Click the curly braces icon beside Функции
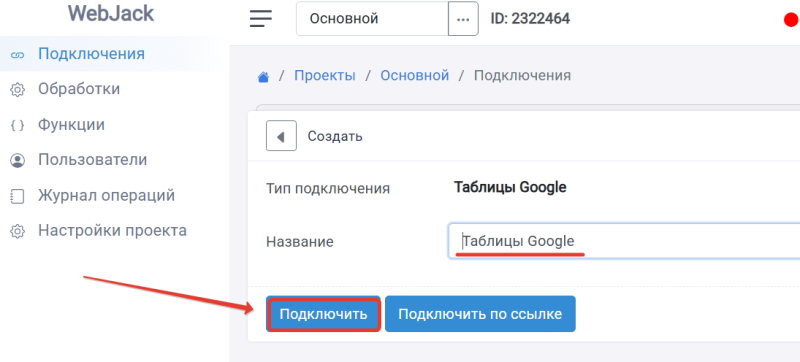The width and height of the screenshot is (800, 362). tap(17, 125)
